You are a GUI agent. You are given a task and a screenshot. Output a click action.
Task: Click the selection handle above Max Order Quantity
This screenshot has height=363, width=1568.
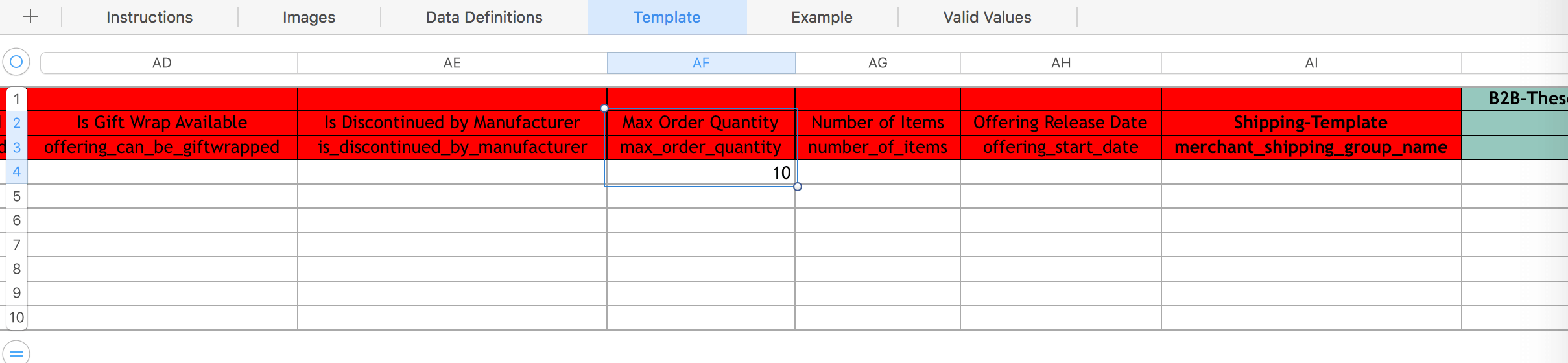(604, 108)
